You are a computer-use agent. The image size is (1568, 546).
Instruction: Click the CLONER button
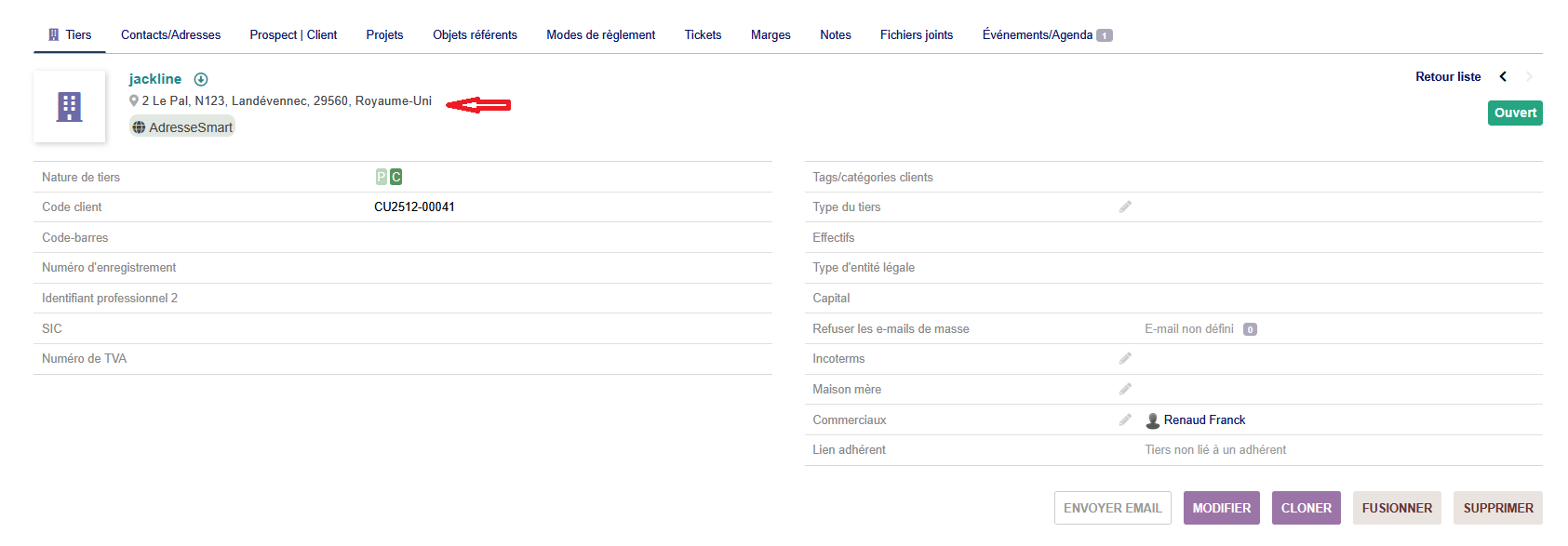[x=1306, y=508]
